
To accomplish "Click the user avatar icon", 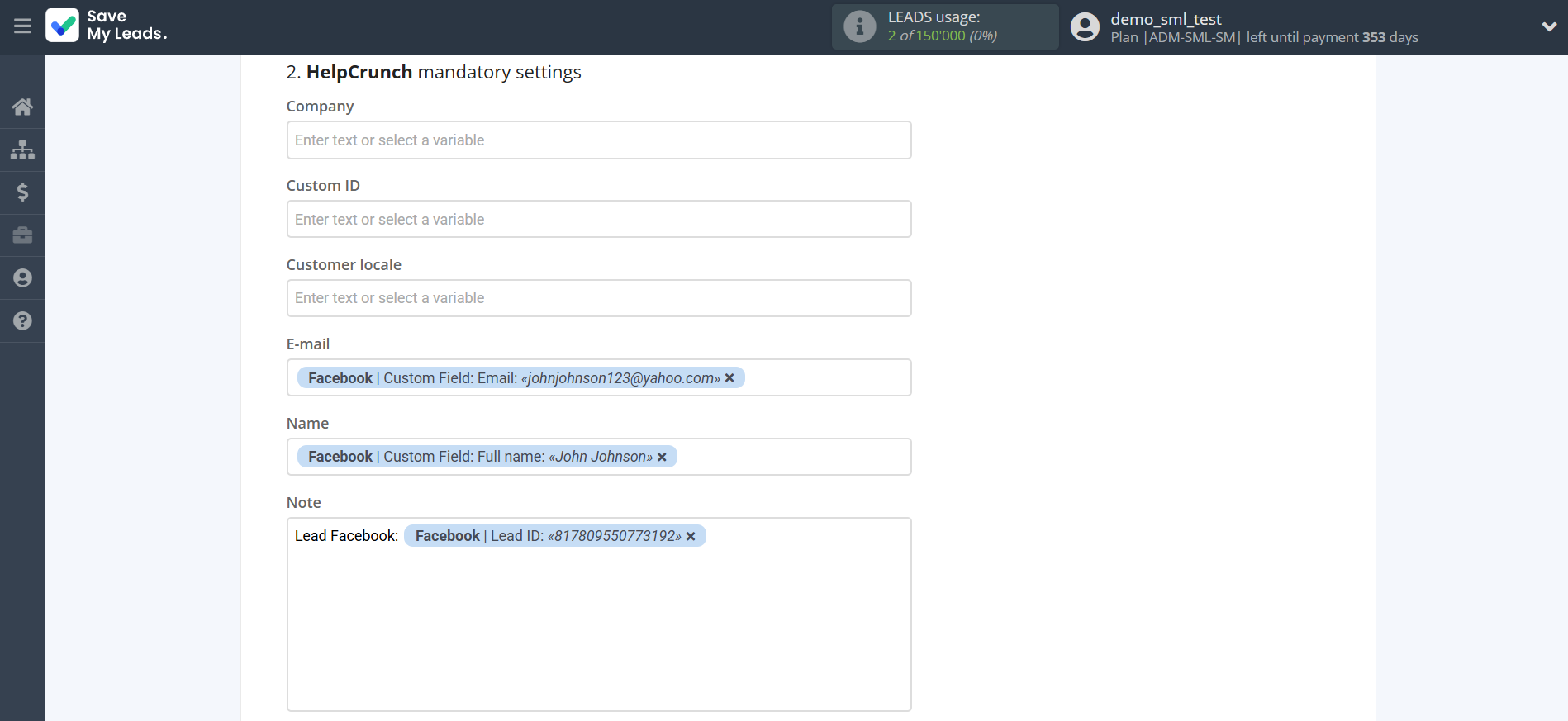I will [x=1085, y=27].
